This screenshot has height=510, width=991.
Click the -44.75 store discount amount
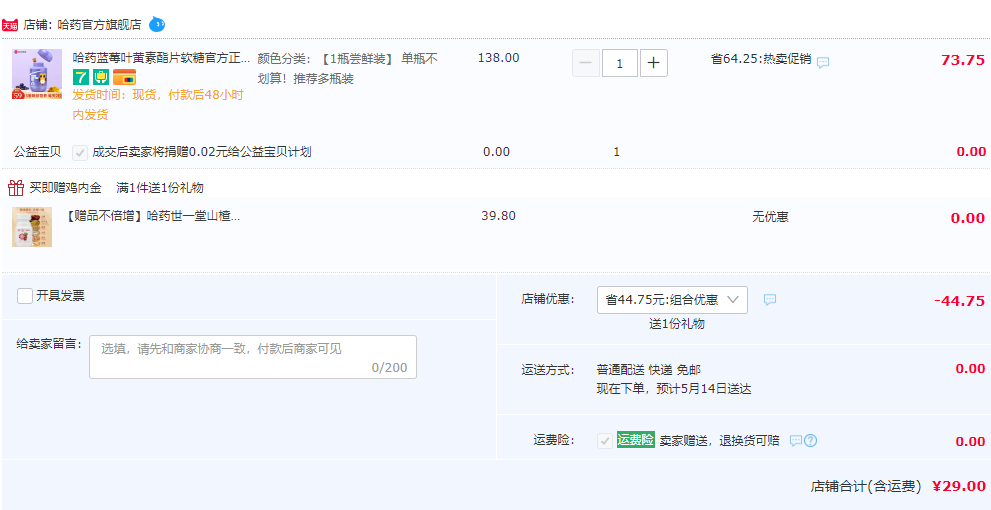click(960, 301)
